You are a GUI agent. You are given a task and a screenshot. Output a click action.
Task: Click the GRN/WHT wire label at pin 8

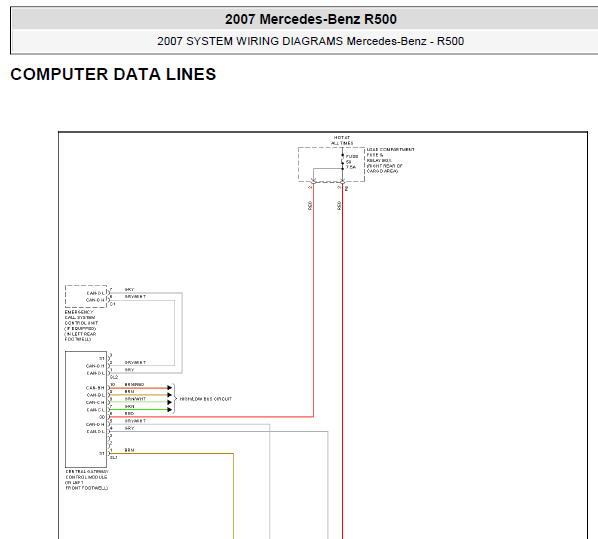click(135, 399)
